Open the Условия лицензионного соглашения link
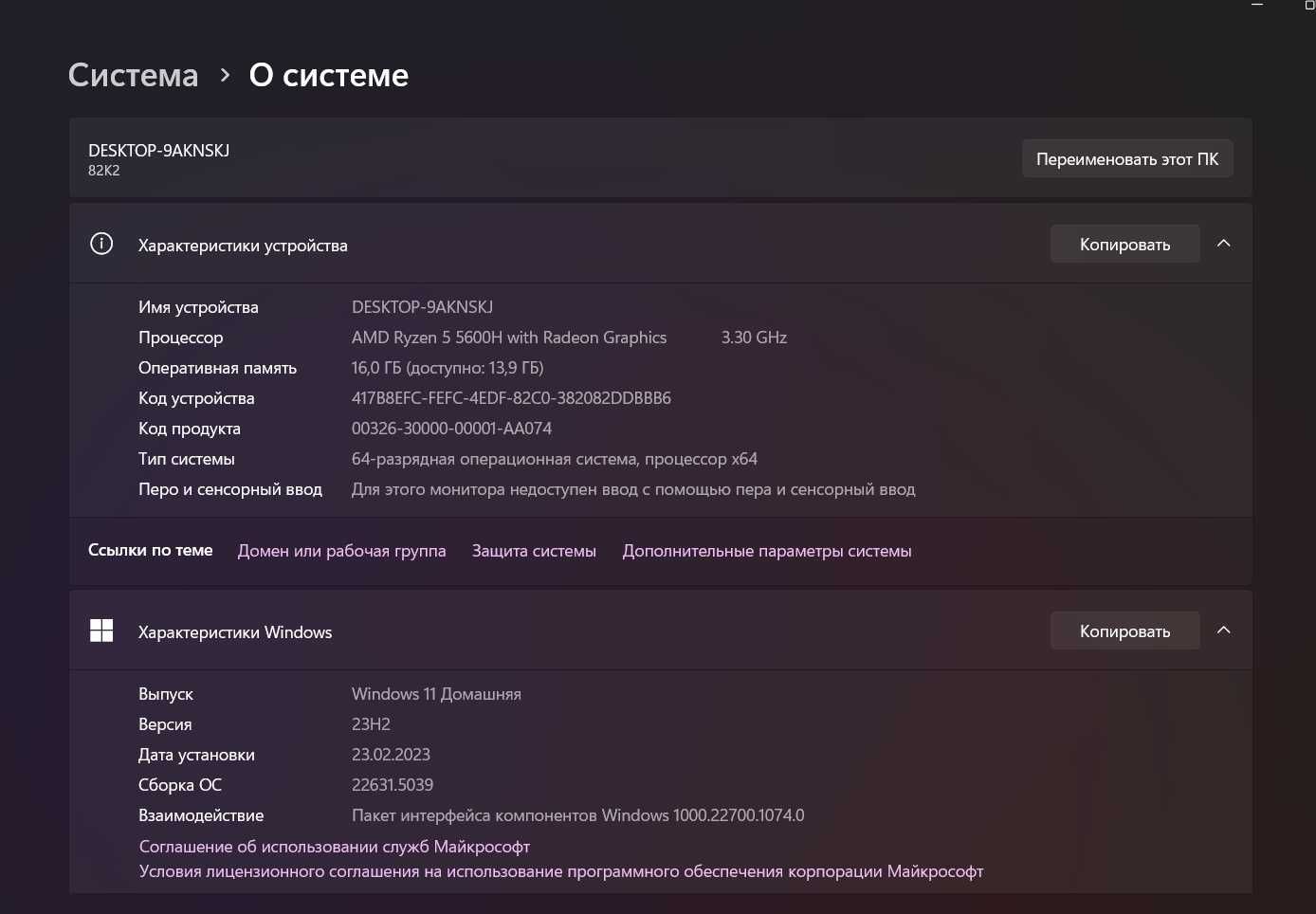The width and height of the screenshot is (1316, 914). [561, 871]
